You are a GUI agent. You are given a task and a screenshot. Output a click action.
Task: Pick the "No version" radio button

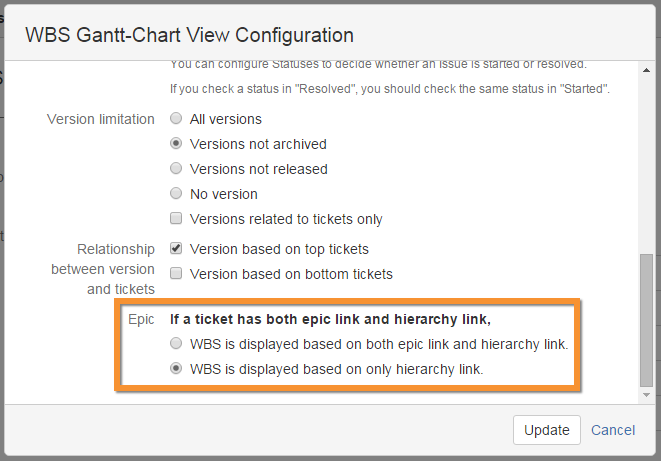pyautogui.click(x=176, y=194)
